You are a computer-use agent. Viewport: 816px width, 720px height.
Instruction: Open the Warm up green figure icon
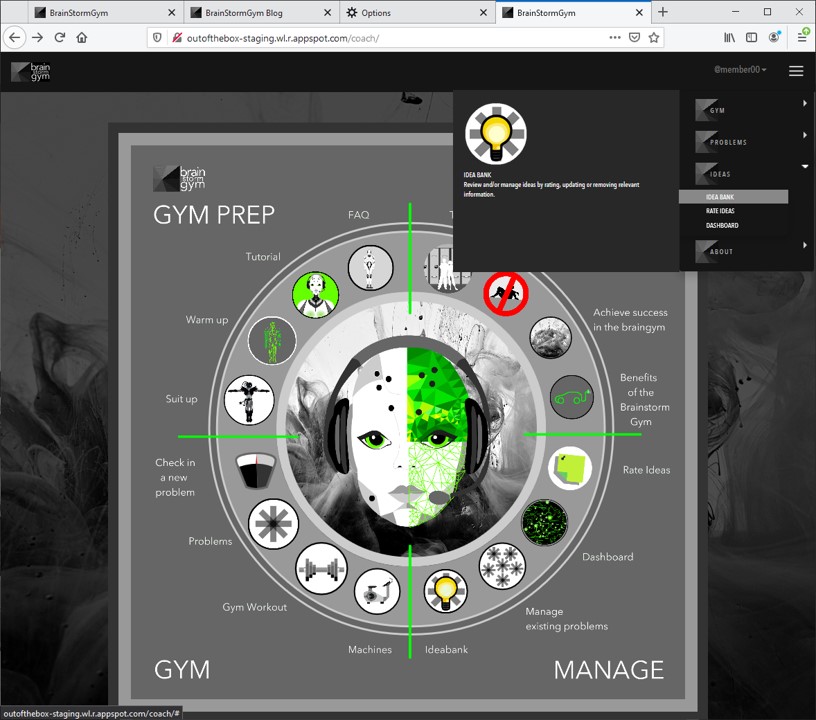pos(272,341)
